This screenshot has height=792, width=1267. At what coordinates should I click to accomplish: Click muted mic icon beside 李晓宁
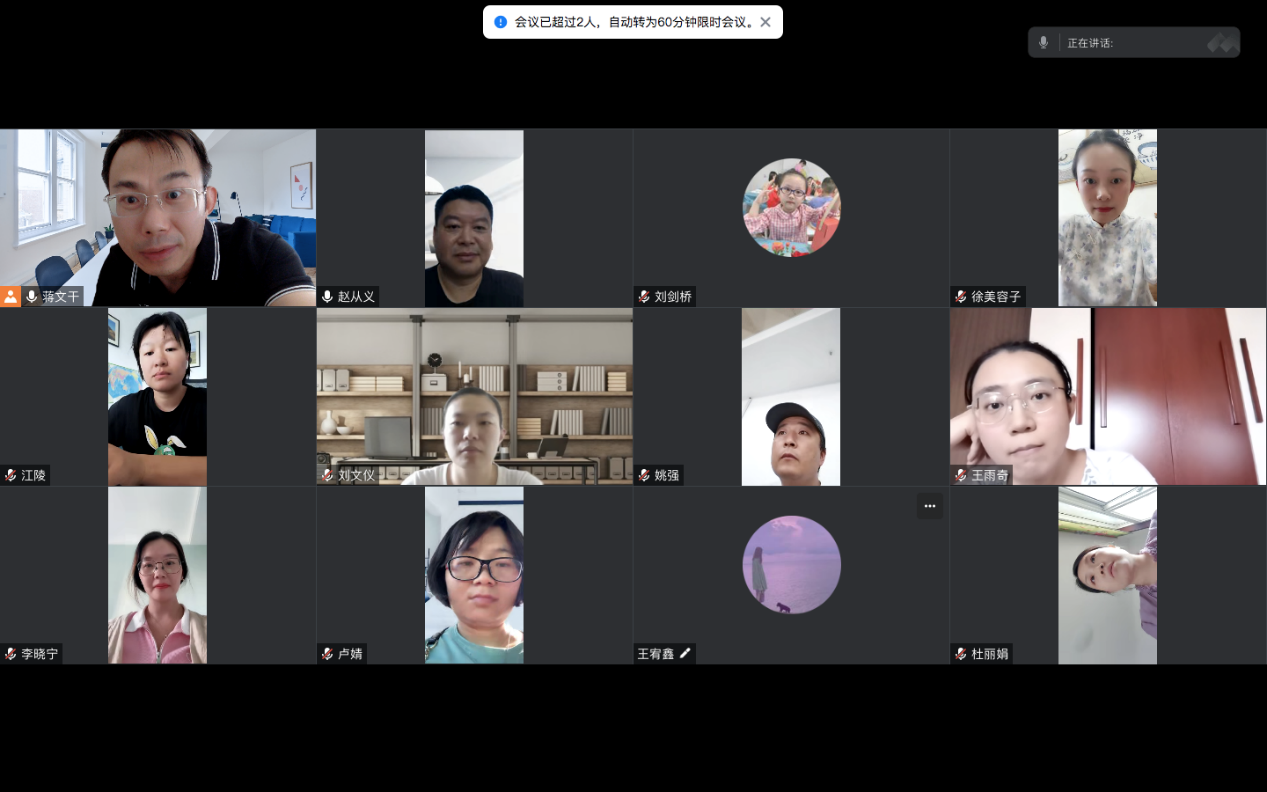coord(11,654)
